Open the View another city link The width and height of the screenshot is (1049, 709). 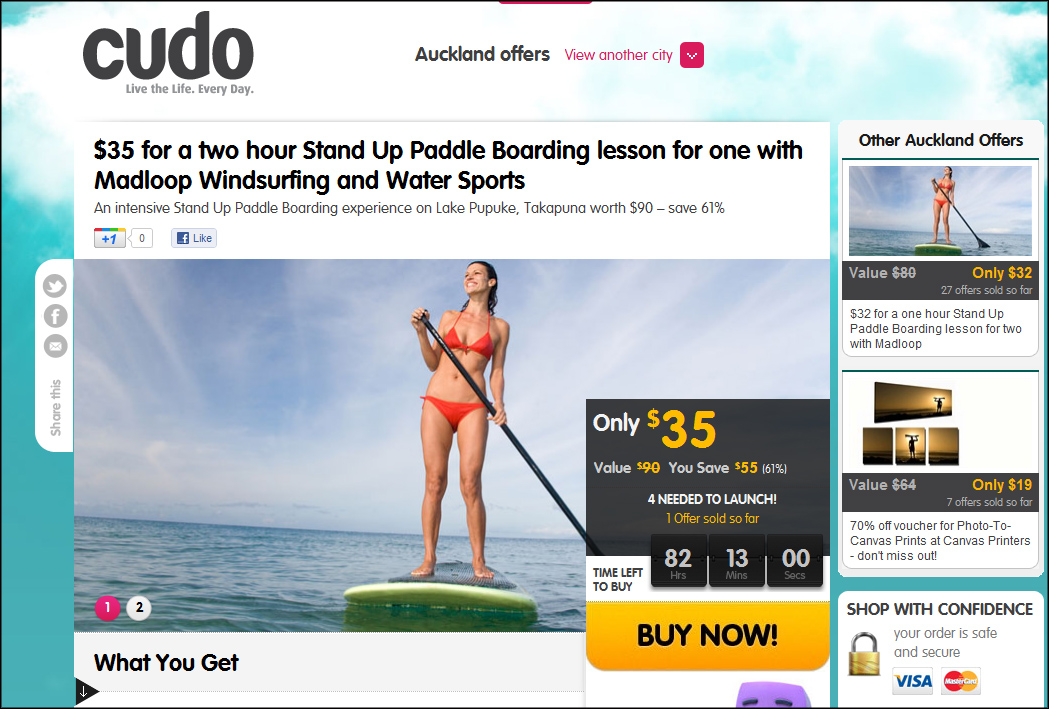(x=618, y=55)
